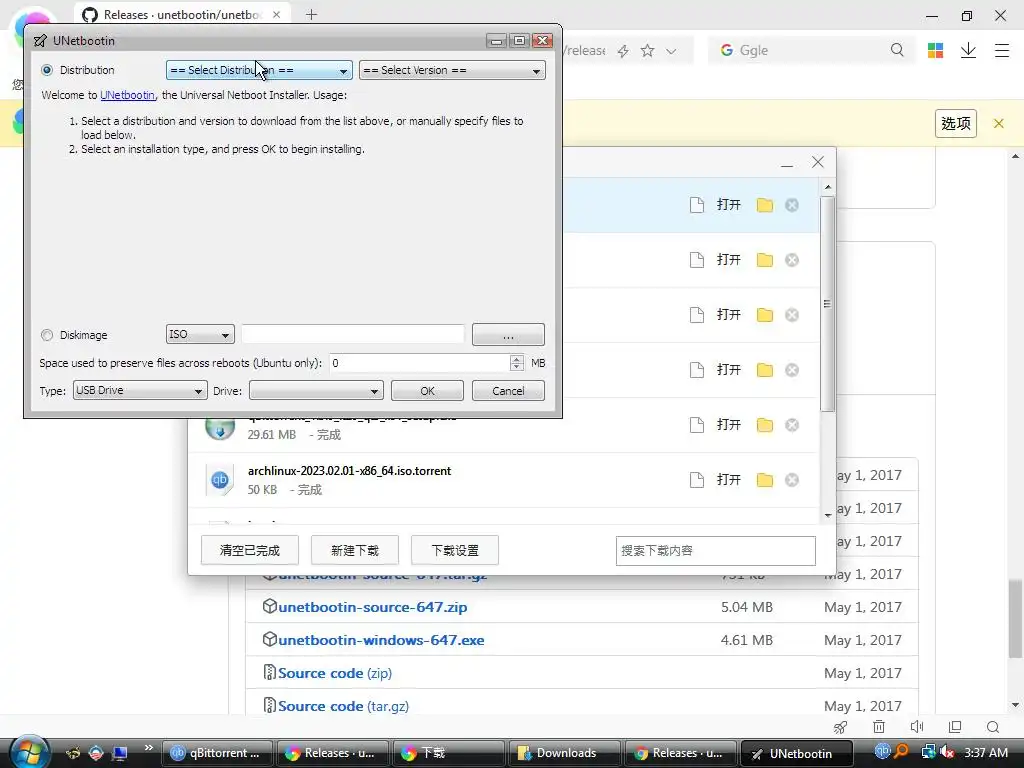1024x768 pixels.
Task: Click the 搜索下载内容 search field
Action: click(x=716, y=551)
